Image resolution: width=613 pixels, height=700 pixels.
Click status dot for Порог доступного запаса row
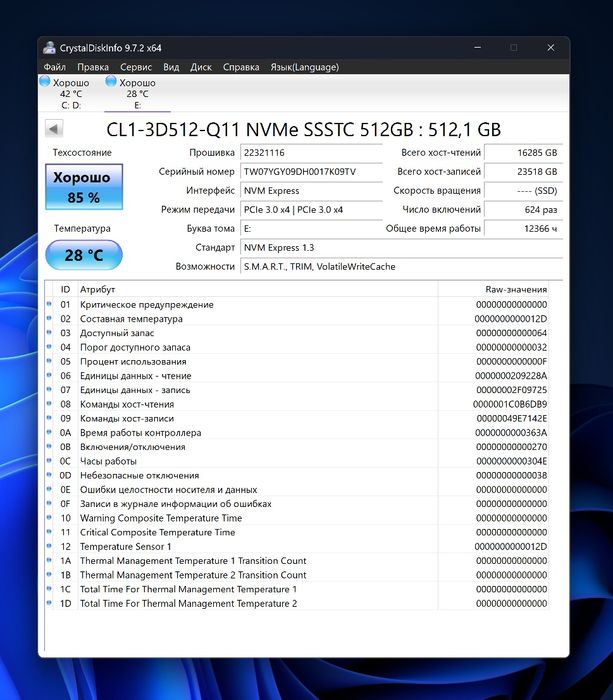(x=49, y=347)
